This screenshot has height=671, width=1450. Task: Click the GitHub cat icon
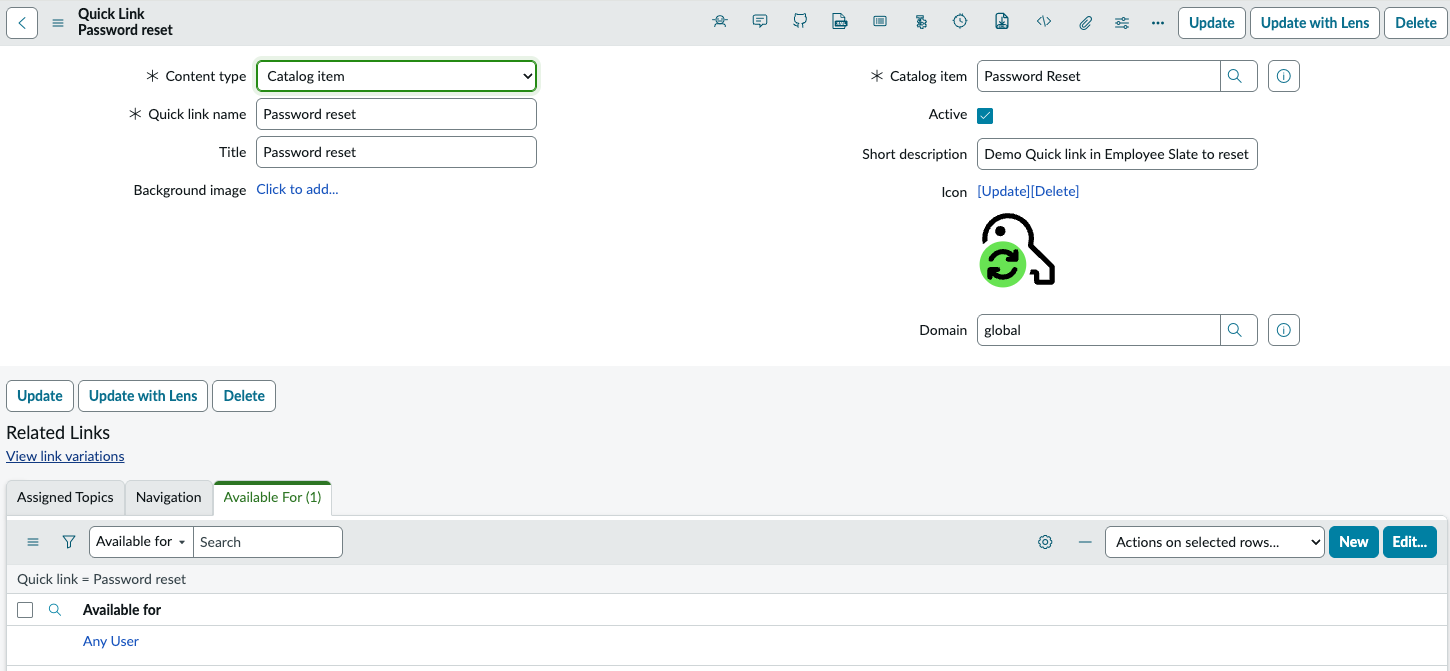[x=800, y=22]
